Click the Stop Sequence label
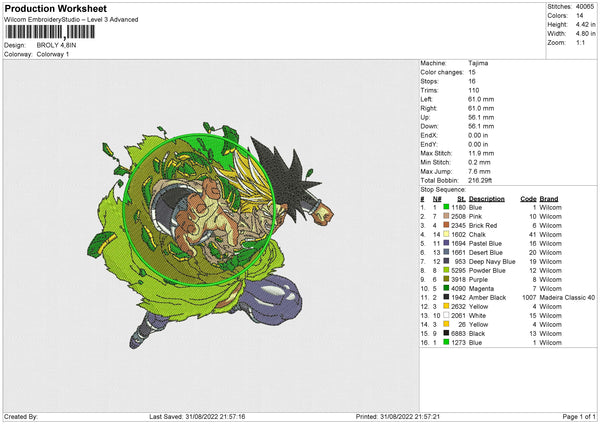 [443, 190]
